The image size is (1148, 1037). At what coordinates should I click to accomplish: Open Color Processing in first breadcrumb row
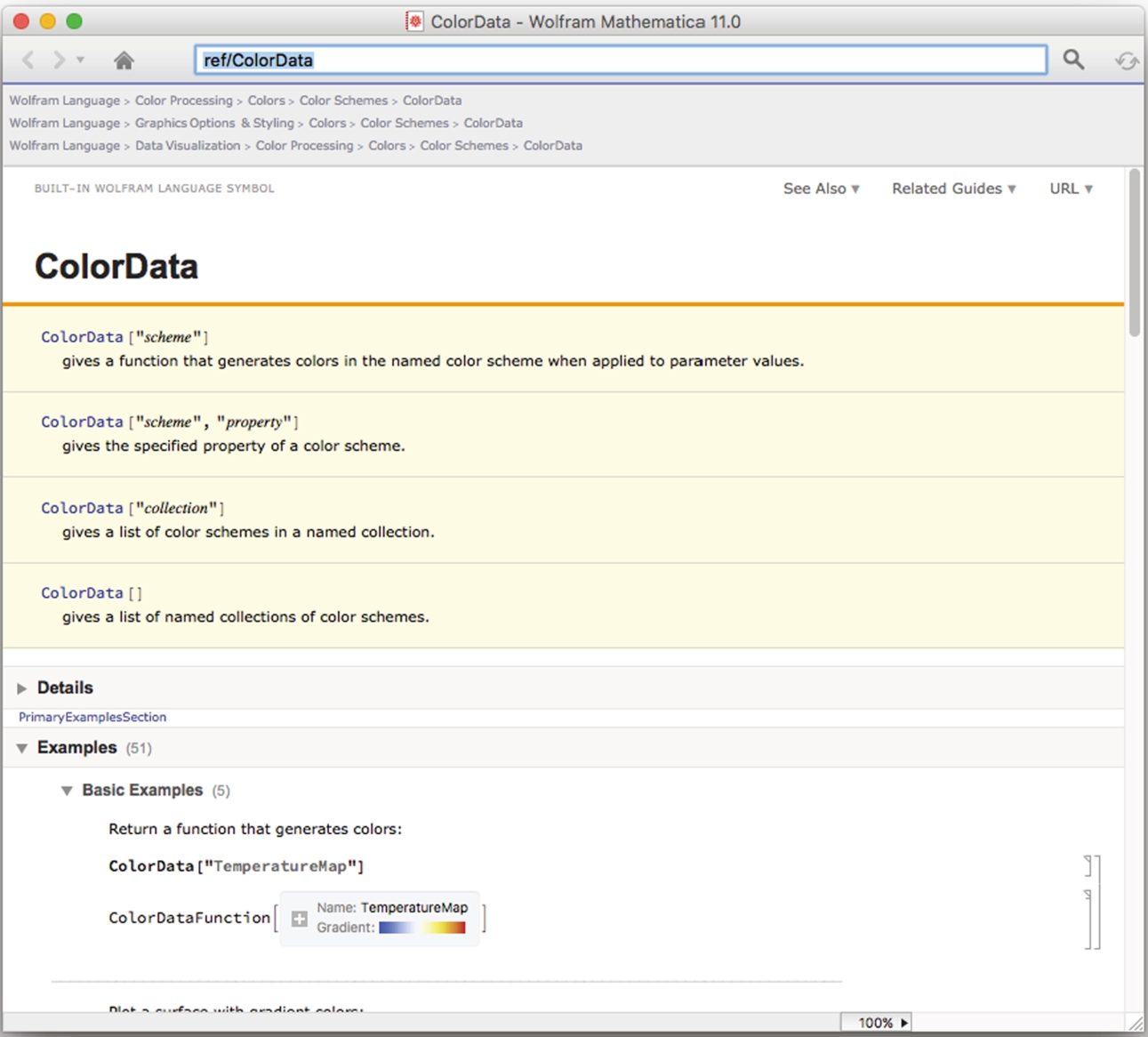pyautogui.click(x=184, y=100)
